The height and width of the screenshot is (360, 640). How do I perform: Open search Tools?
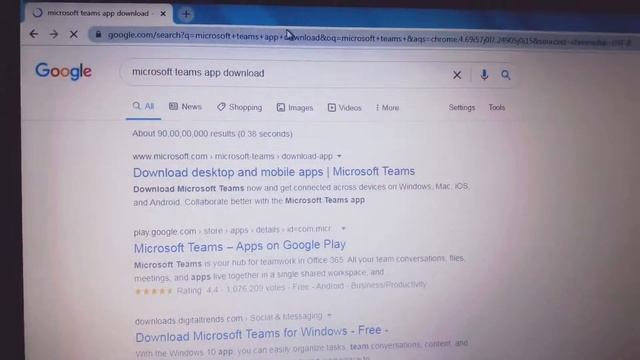click(497, 107)
